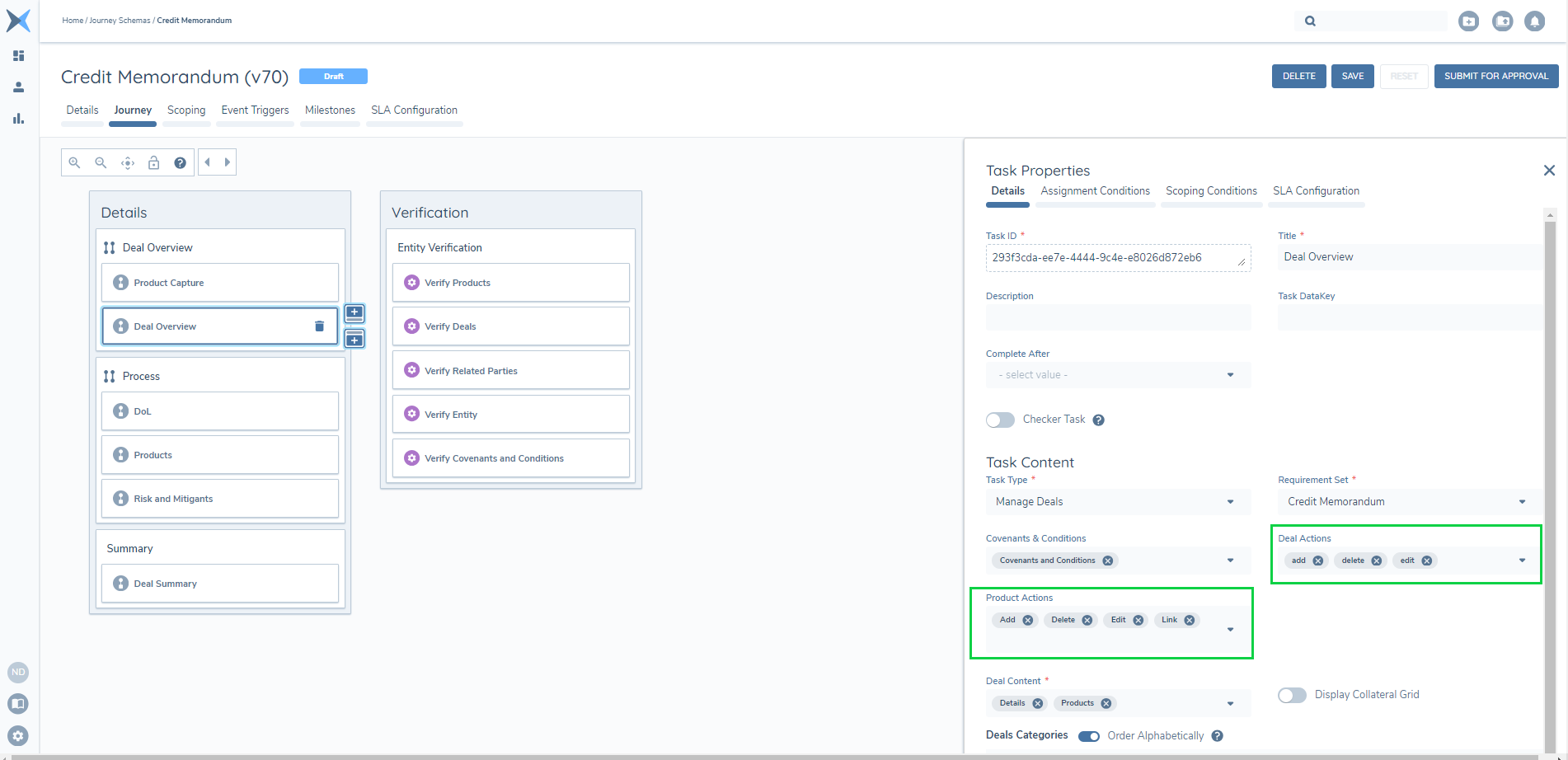
Task: Enable the Checker Task toggle
Action: [x=1000, y=420]
